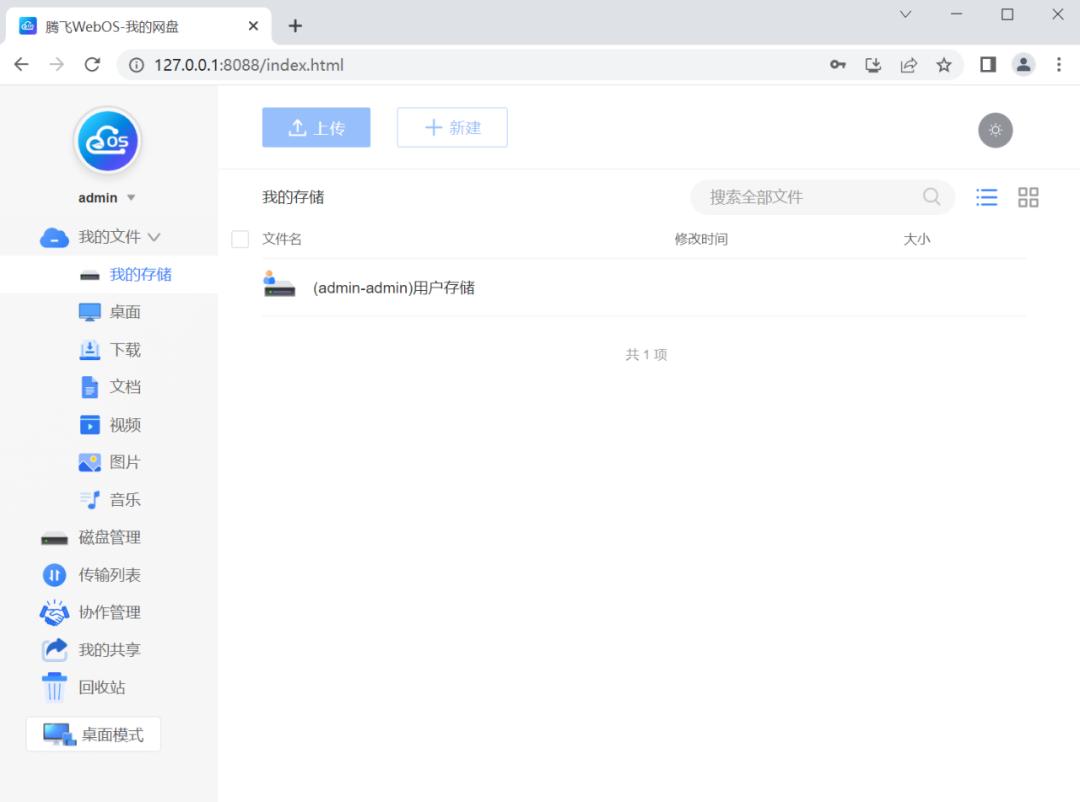Image resolution: width=1080 pixels, height=802 pixels.
Task: Open the Chrome browser menu
Action: [1059, 63]
